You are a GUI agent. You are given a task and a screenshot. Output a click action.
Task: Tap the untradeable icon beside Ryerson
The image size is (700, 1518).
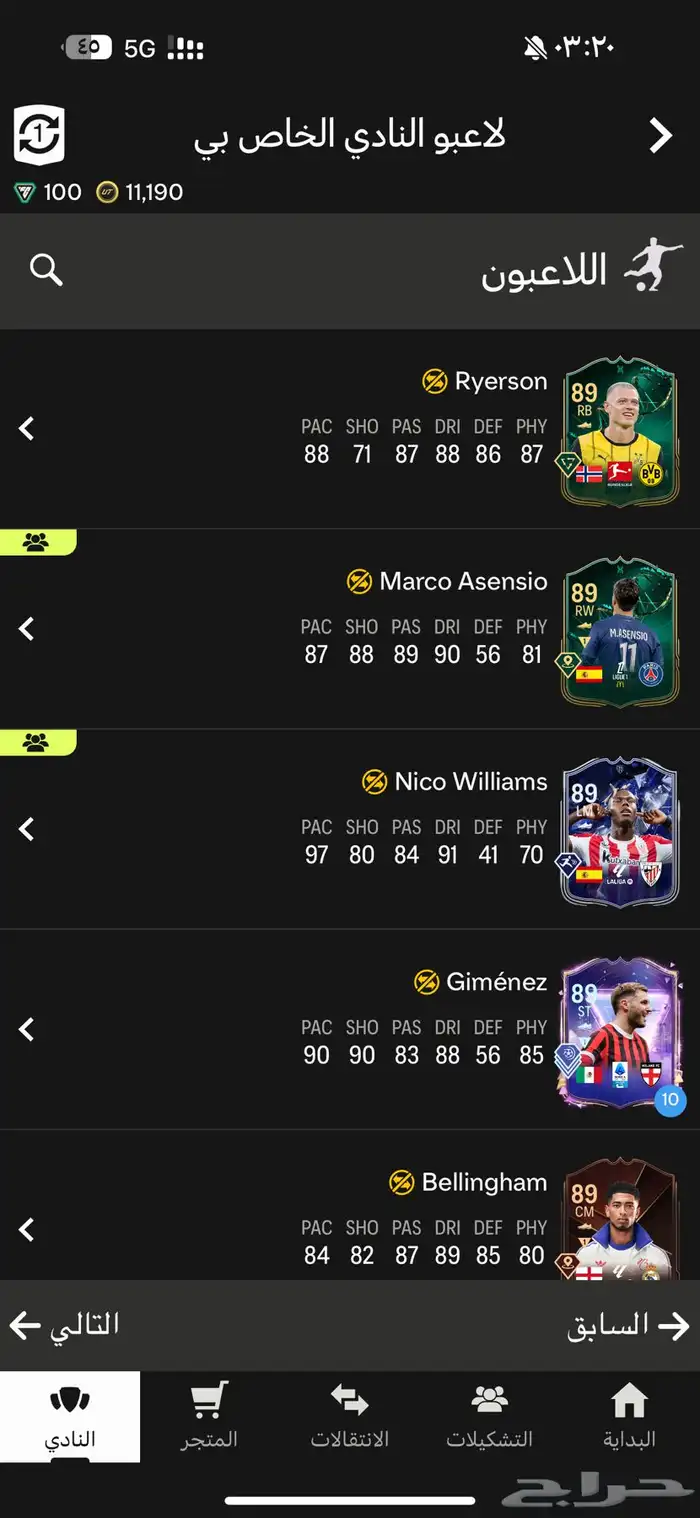click(x=434, y=381)
